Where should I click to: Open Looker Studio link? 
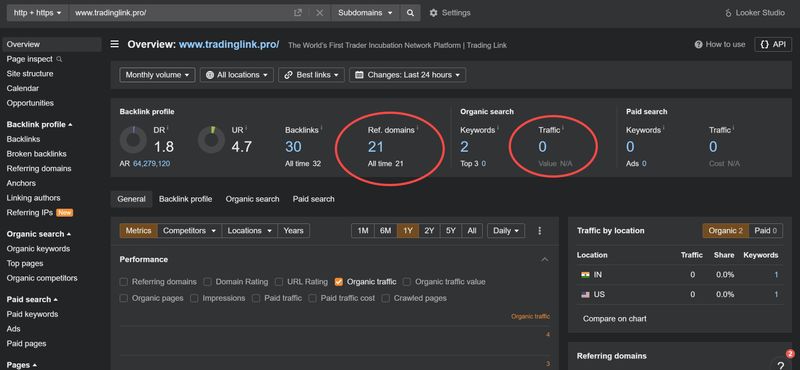click(x=755, y=13)
